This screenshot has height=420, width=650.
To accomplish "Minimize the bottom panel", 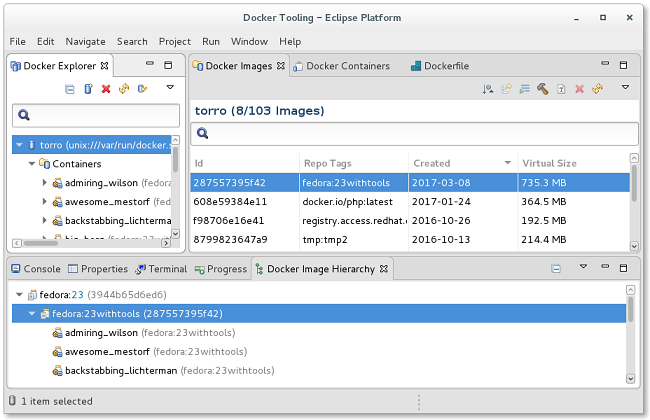I will (605, 267).
